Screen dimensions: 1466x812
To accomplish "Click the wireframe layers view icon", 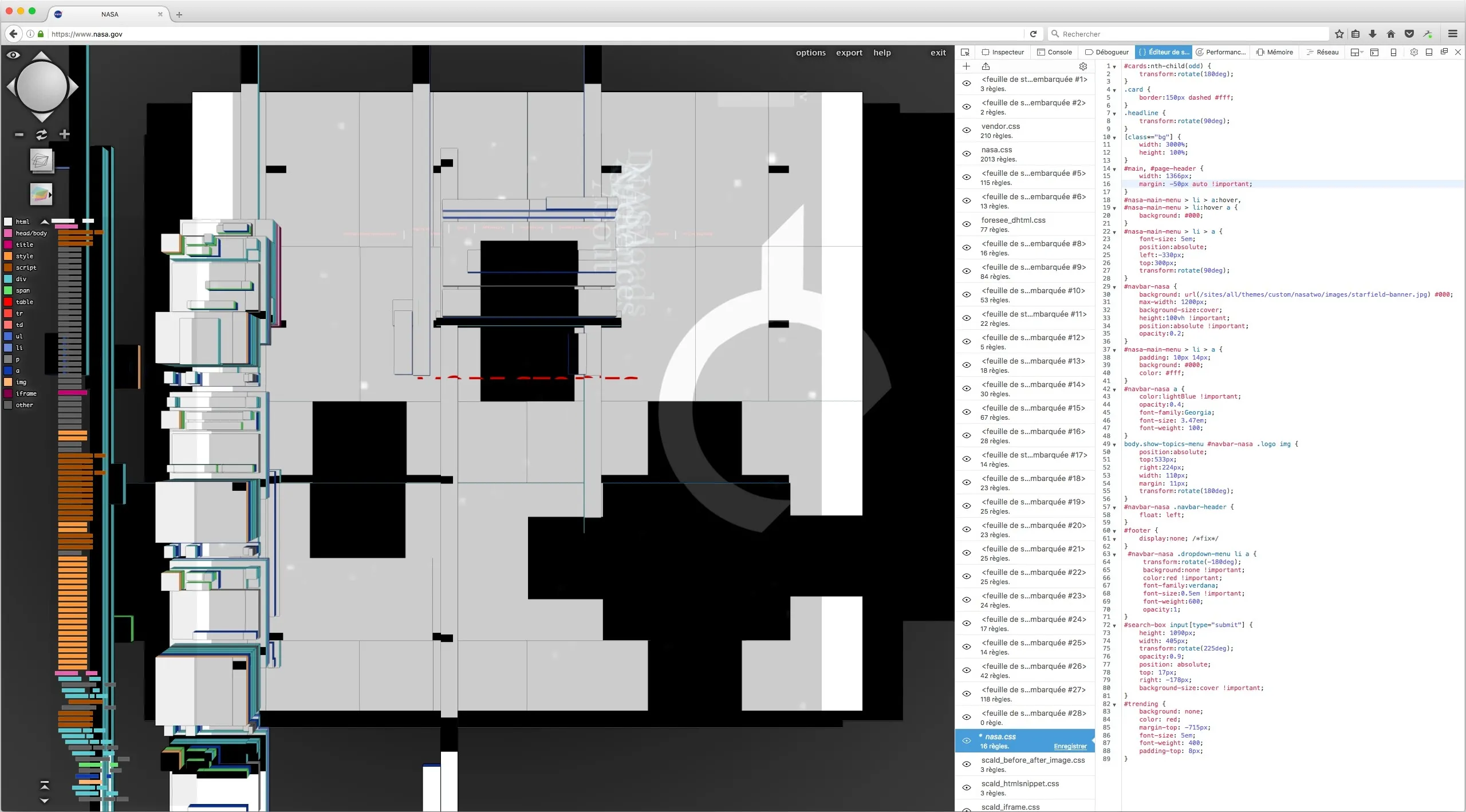I will (x=41, y=161).
